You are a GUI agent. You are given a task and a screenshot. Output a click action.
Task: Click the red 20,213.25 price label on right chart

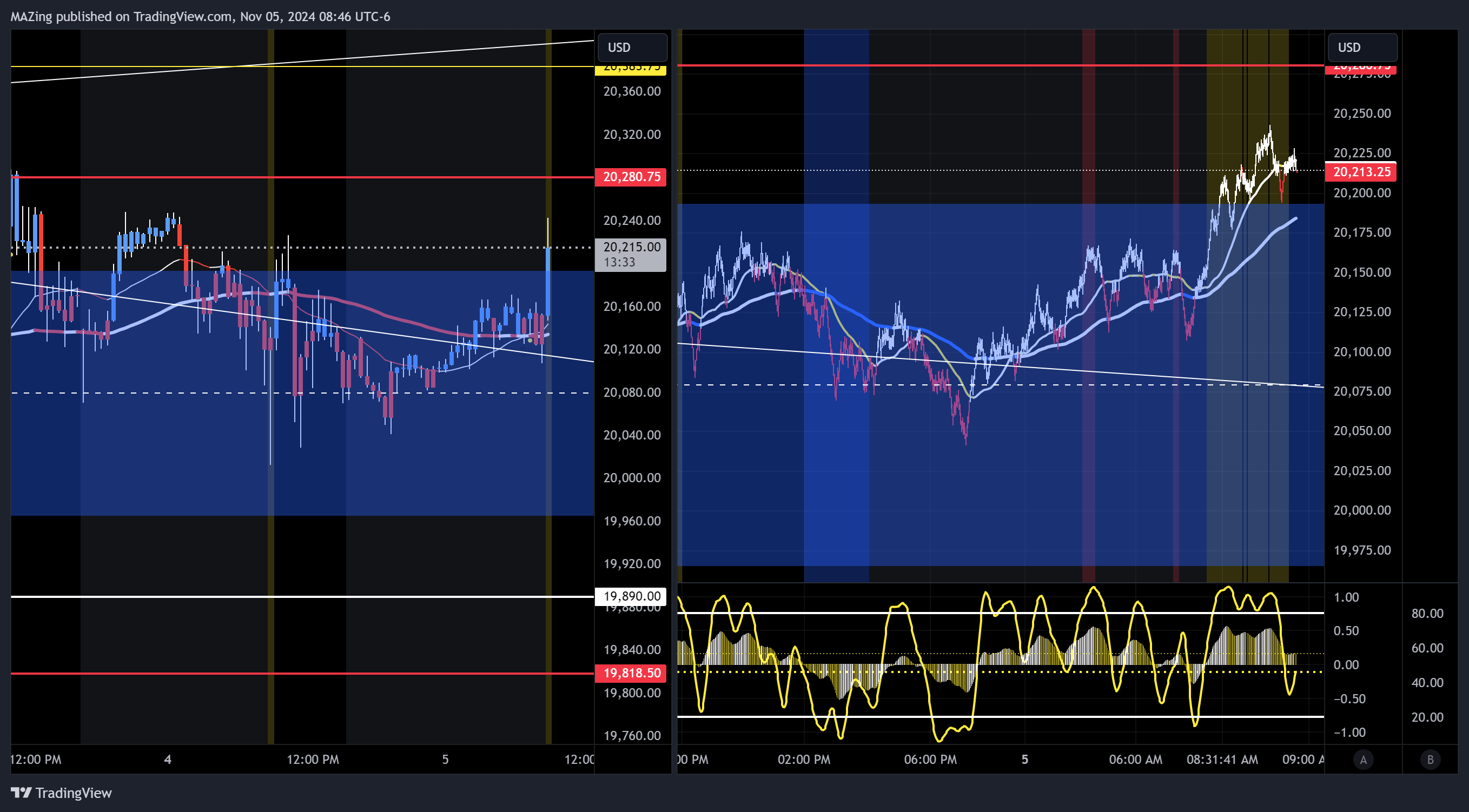coord(1361,171)
